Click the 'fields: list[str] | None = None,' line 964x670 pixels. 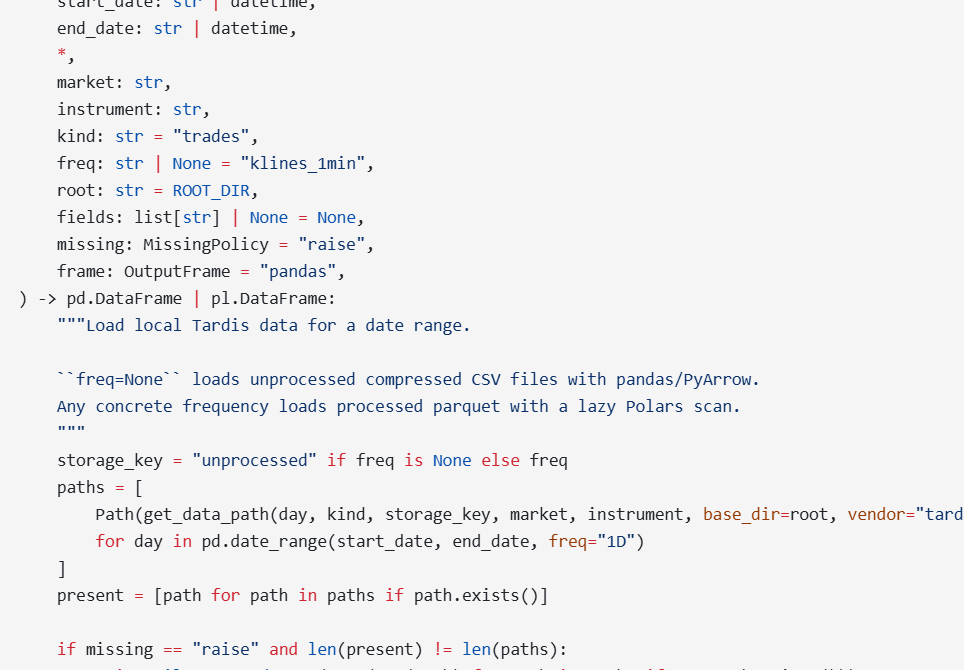click(x=211, y=218)
